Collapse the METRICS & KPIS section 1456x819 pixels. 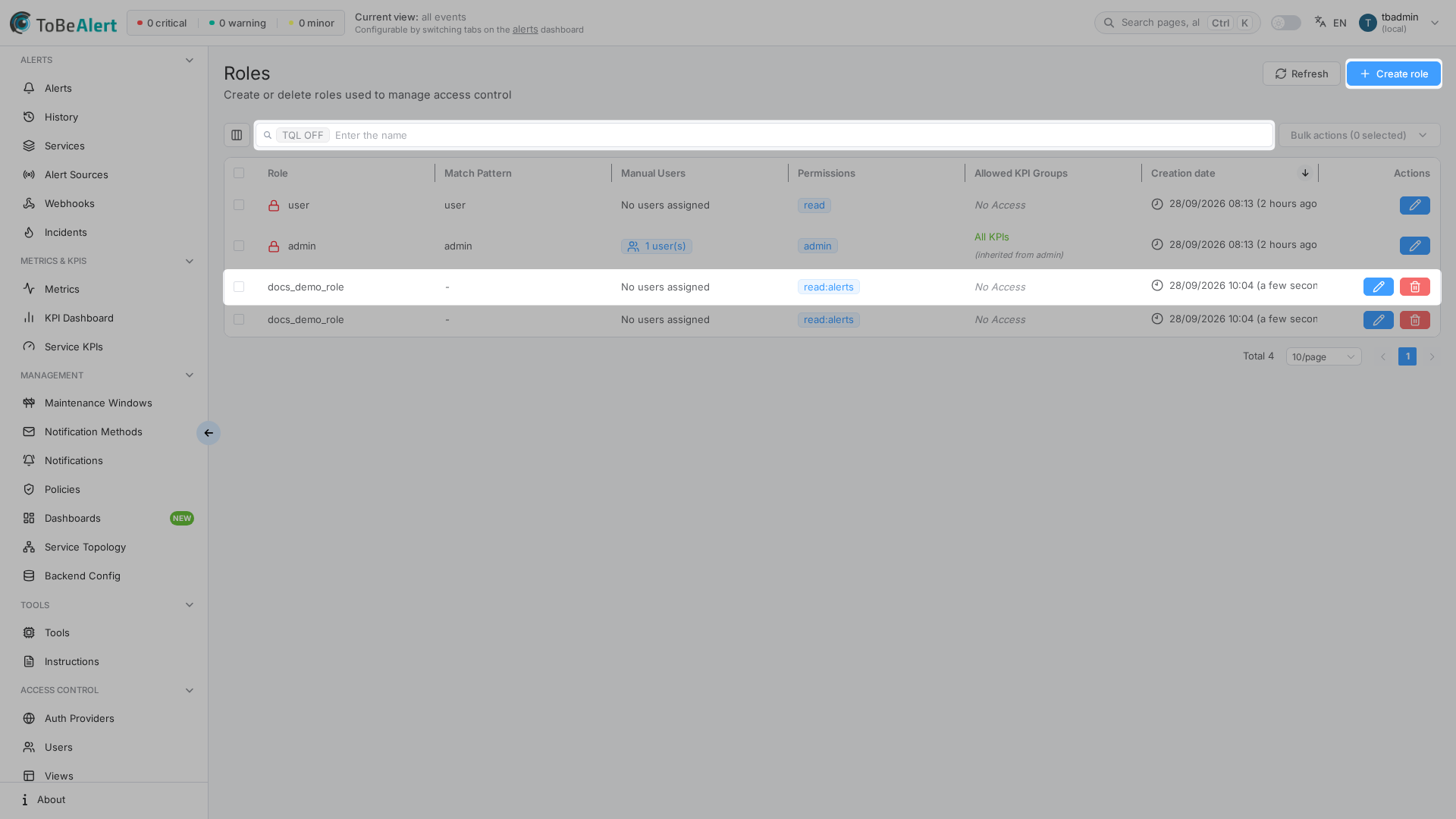(x=190, y=261)
